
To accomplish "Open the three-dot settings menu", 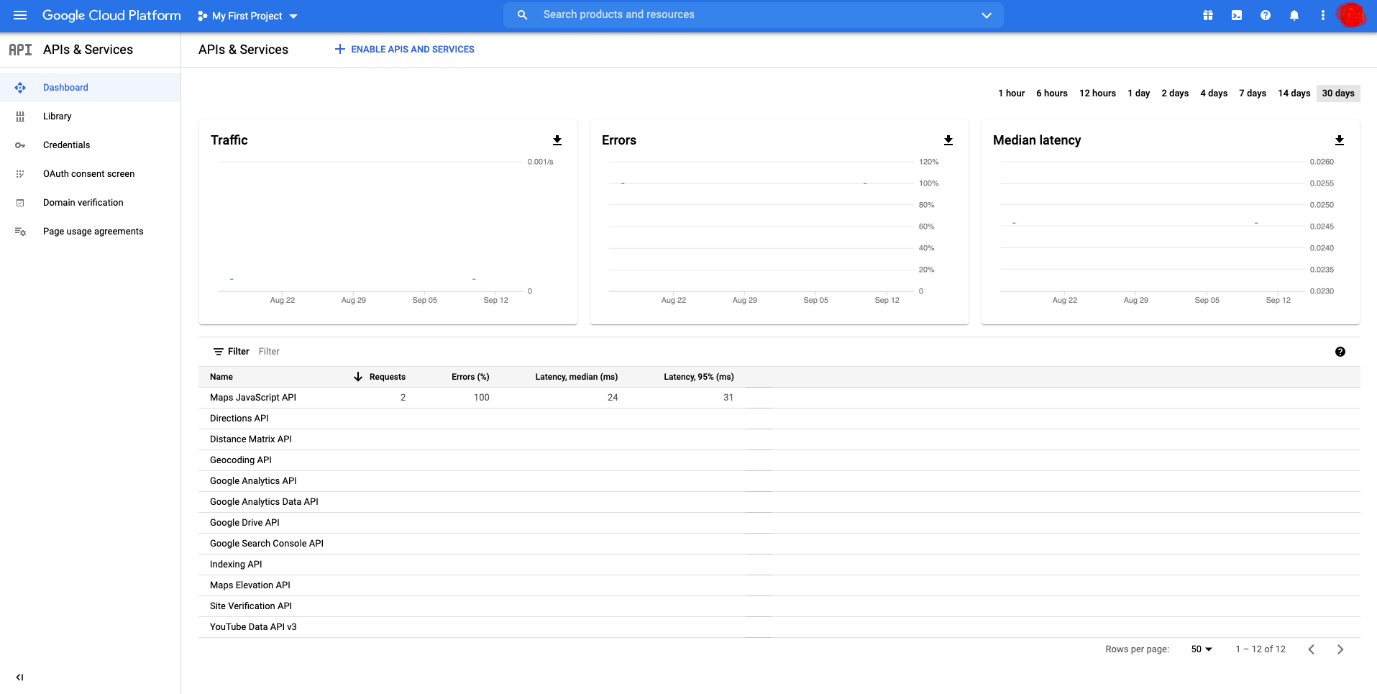I will point(1323,15).
